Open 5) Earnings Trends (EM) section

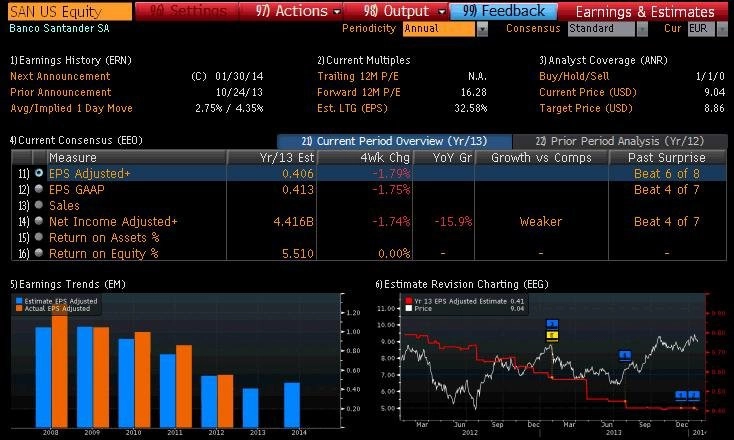click(x=68, y=285)
